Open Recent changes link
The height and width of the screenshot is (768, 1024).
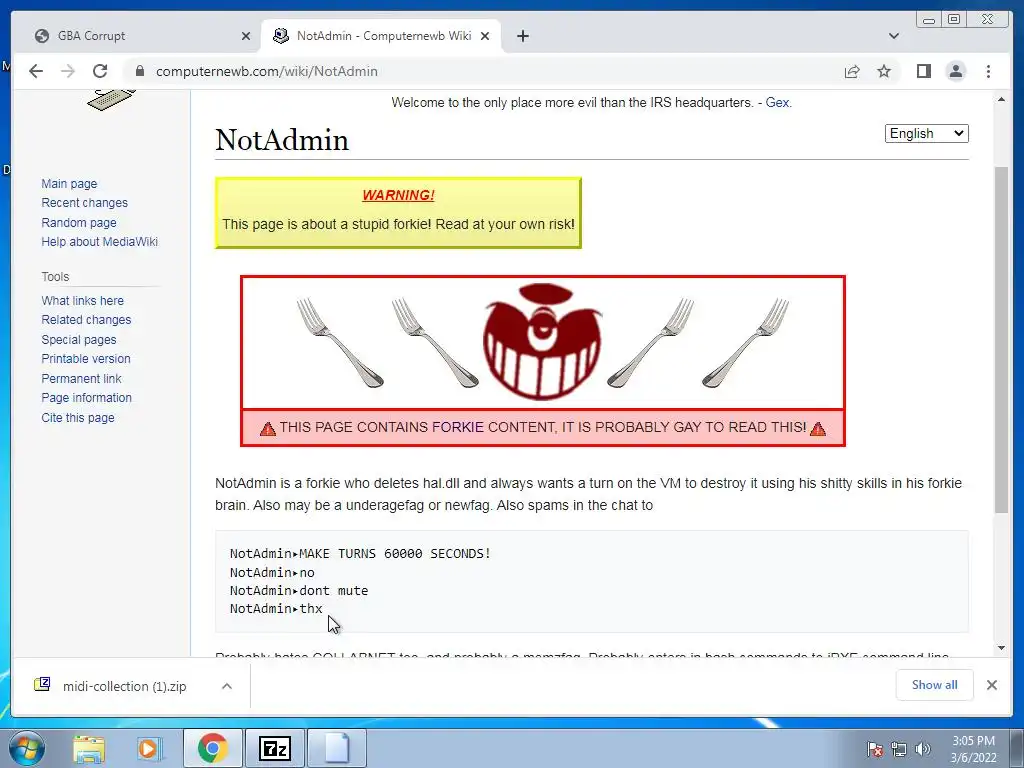tap(84, 202)
